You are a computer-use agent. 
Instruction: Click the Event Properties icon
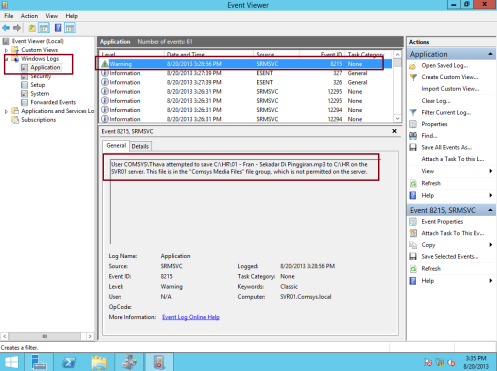tap(413, 222)
